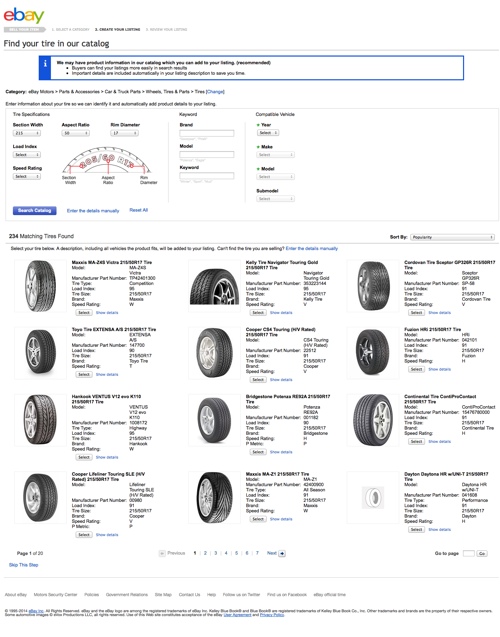Click Enter the details manually above results

(312, 248)
